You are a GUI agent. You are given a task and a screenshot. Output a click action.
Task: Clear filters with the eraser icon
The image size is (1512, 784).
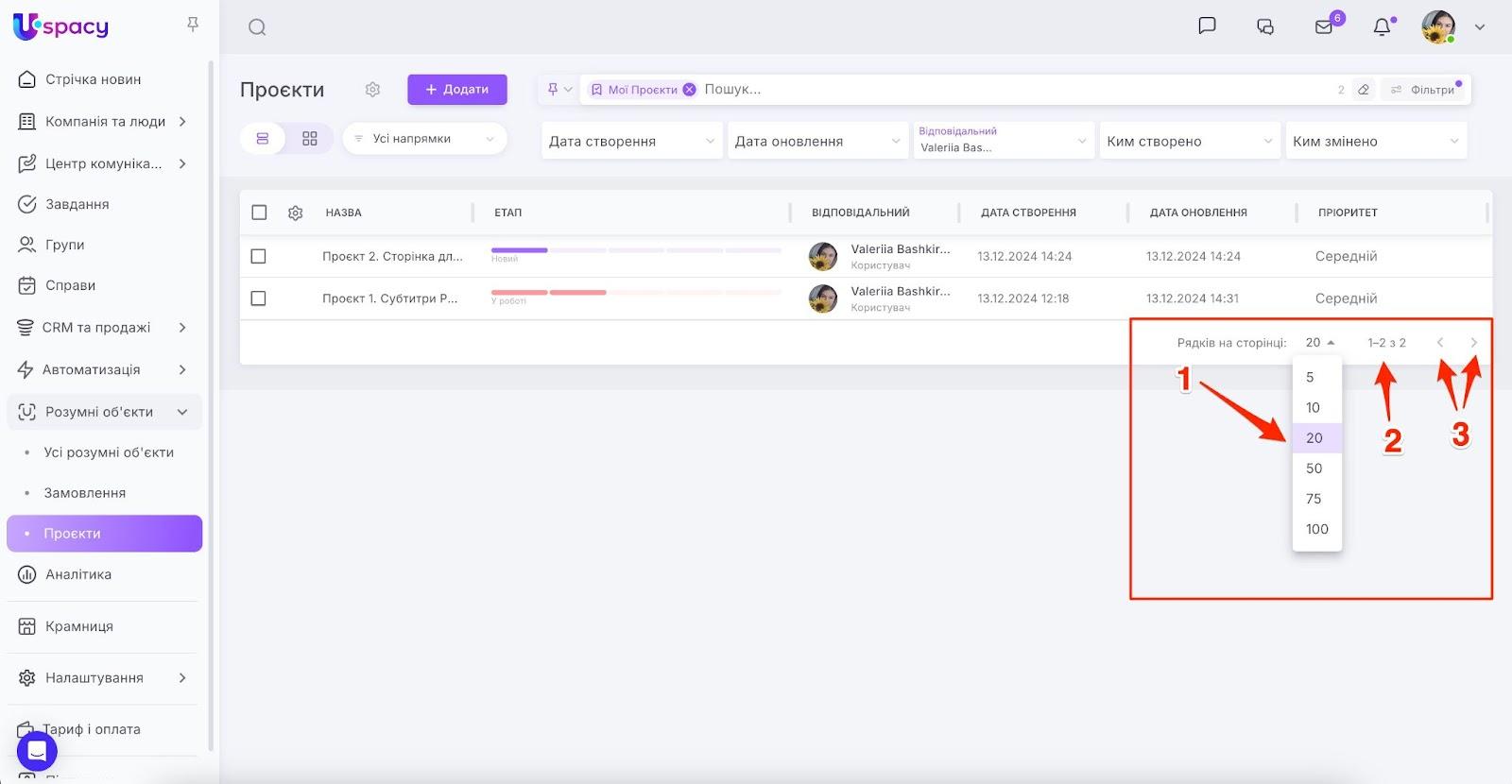(x=1364, y=90)
